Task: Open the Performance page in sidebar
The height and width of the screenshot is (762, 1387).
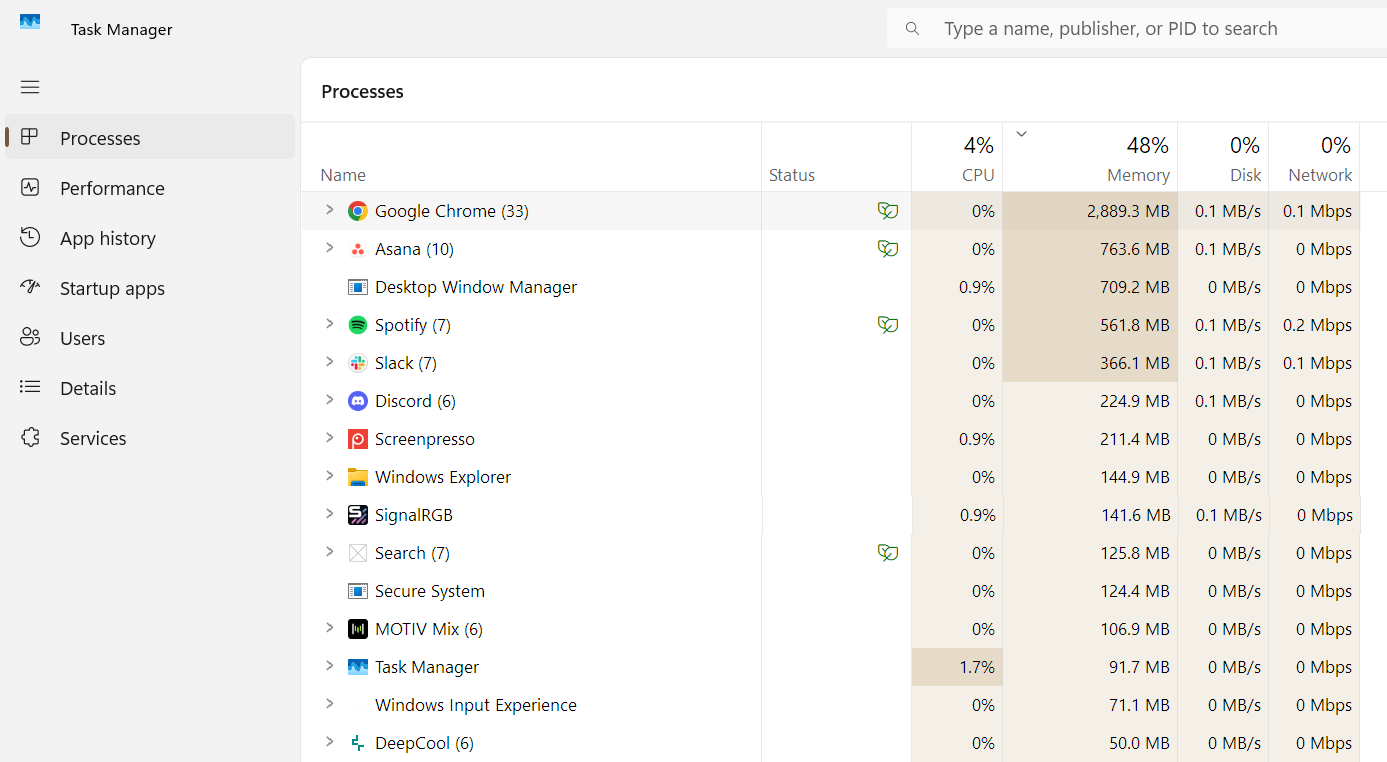Action: [112, 188]
